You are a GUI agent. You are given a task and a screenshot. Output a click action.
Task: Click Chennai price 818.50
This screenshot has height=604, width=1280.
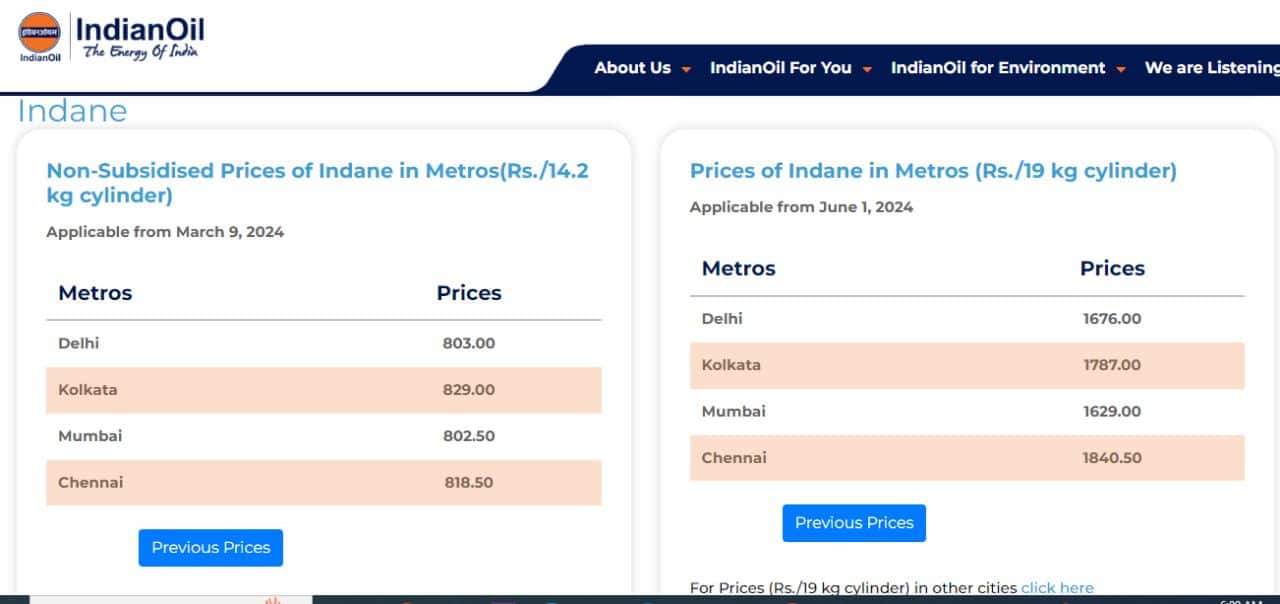469,482
